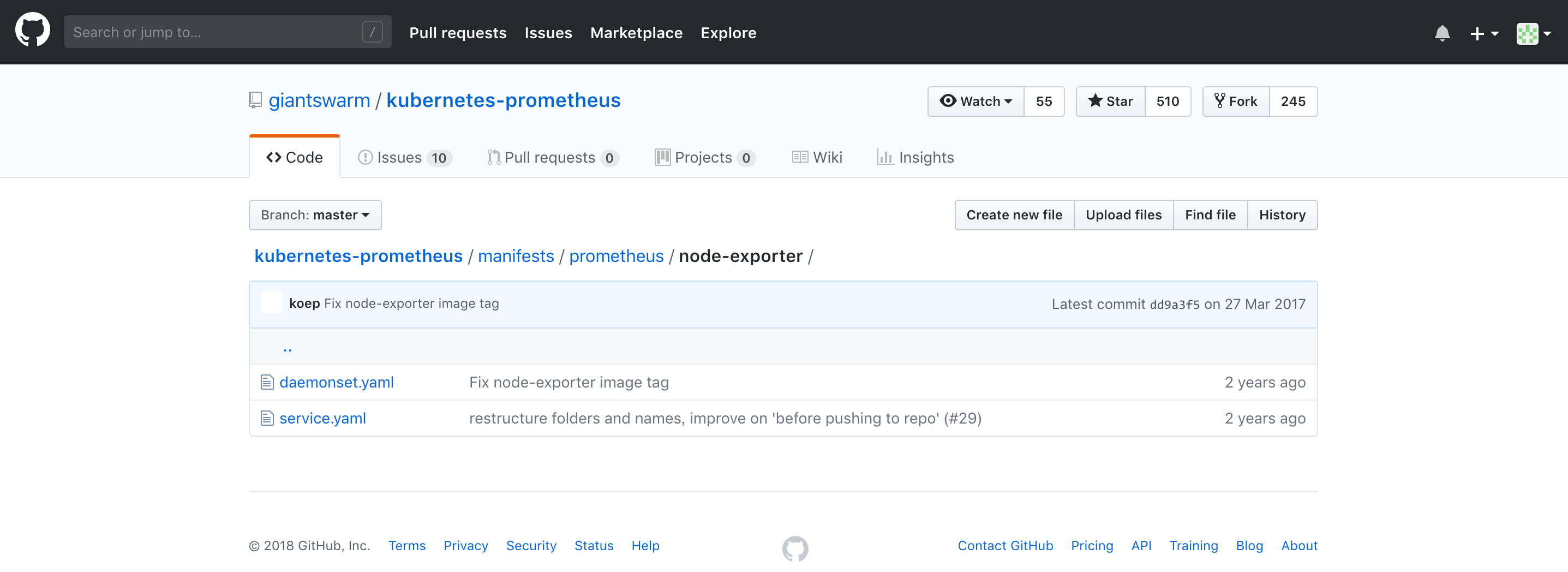Click Create new file button
Screen dimensions: 1568x572
(x=1014, y=215)
